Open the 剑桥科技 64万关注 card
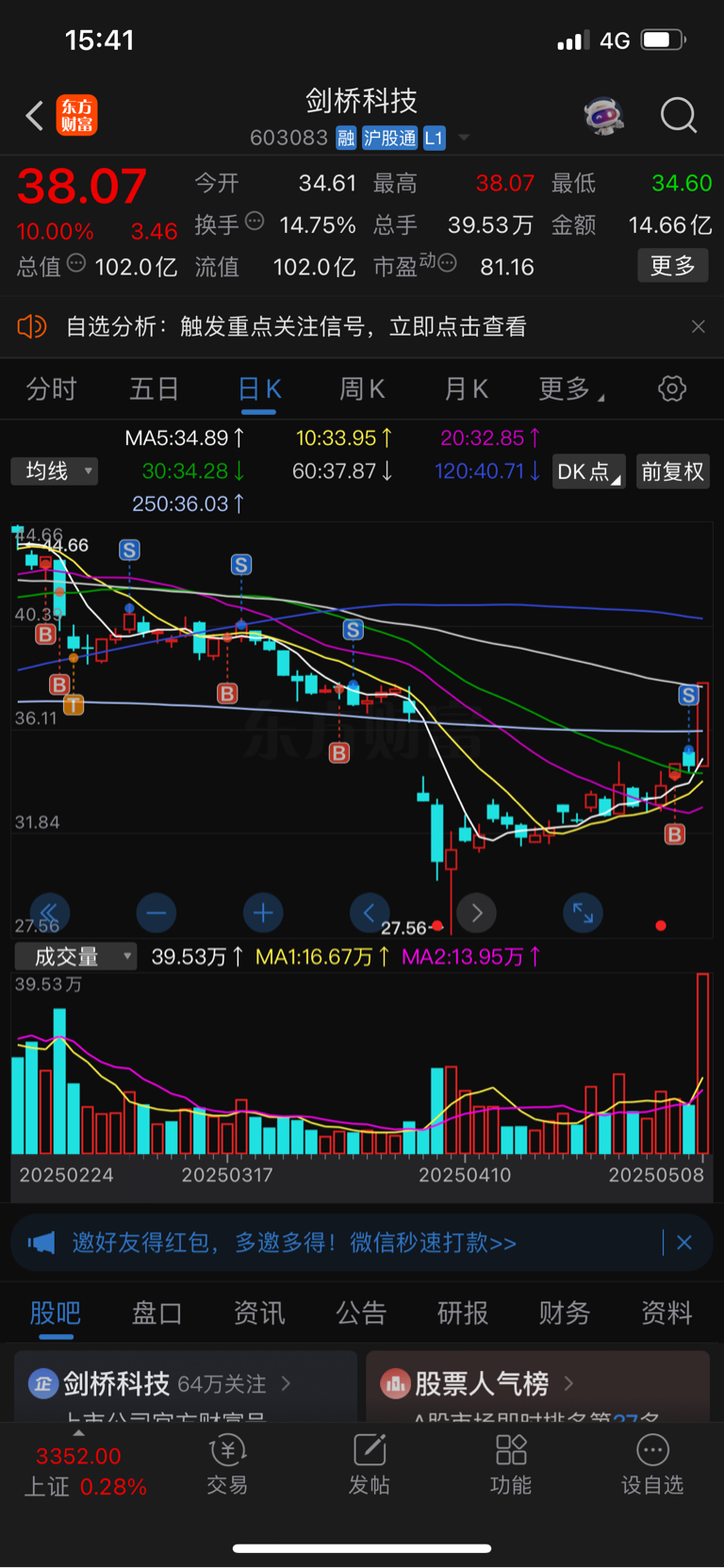Screen dimensions: 724x1568 tap(186, 1386)
